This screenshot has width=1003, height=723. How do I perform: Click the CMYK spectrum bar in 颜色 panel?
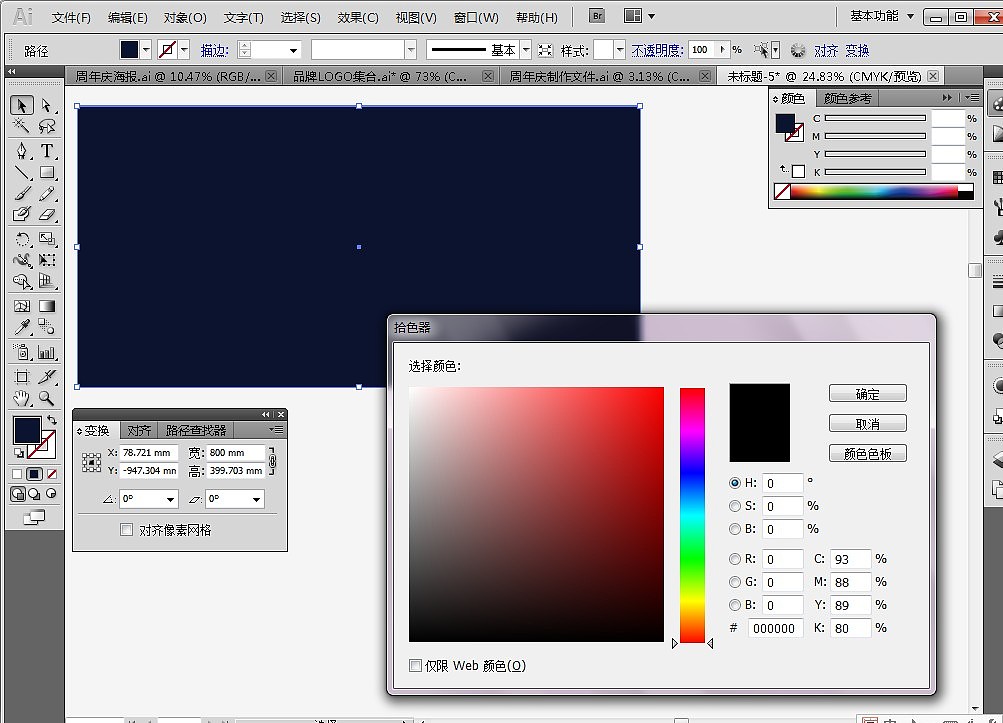coord(874,191)
